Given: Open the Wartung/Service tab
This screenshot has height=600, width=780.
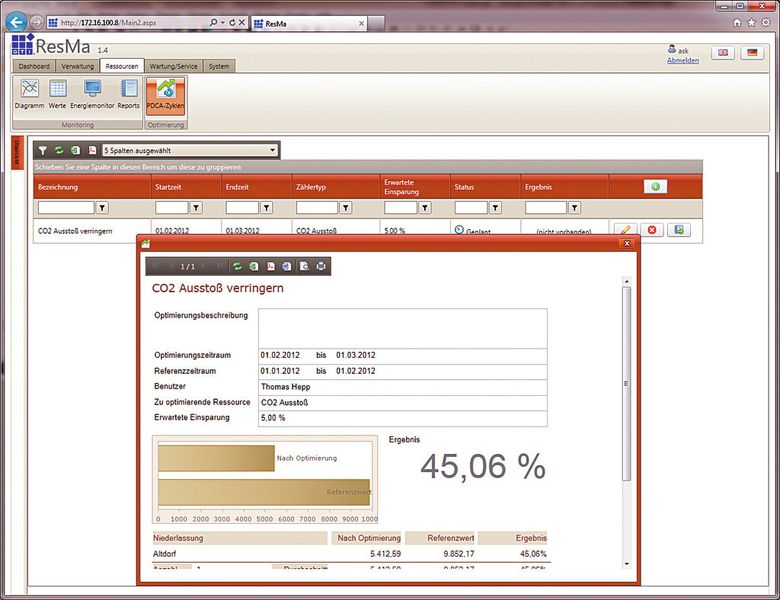Looking at the screenshot, I should (x=174, y=66).
